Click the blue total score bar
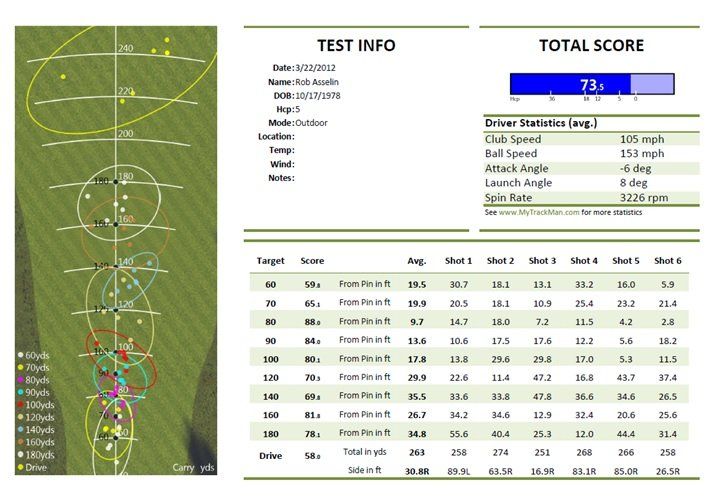710x496 pixels. pos(571,84)
